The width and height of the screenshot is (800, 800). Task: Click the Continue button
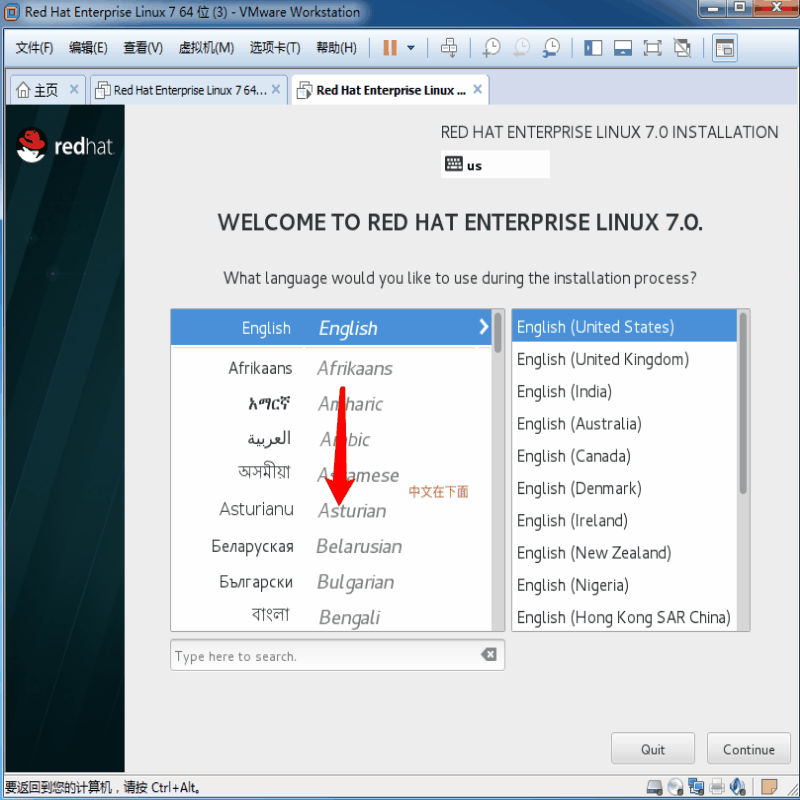tap(748, 748)
